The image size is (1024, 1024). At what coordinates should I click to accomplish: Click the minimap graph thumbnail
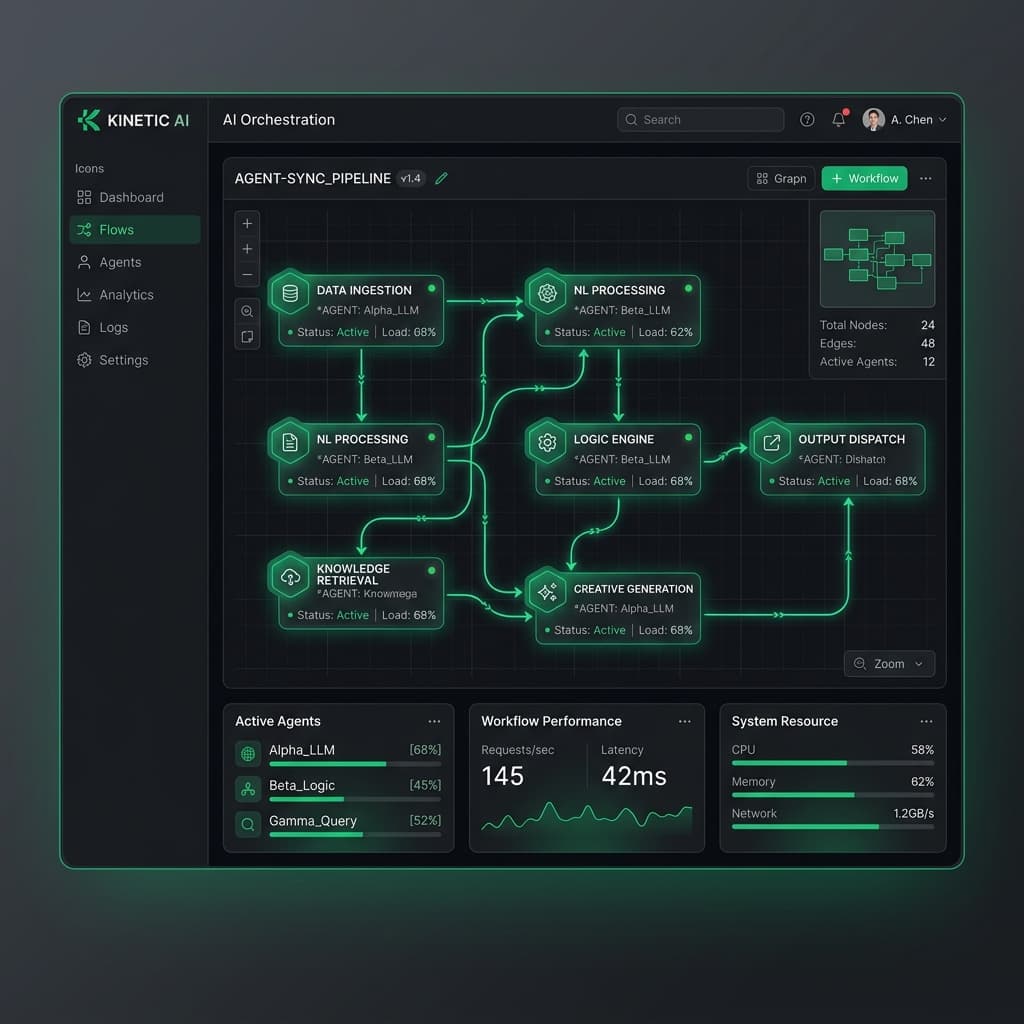click(877, 259)
